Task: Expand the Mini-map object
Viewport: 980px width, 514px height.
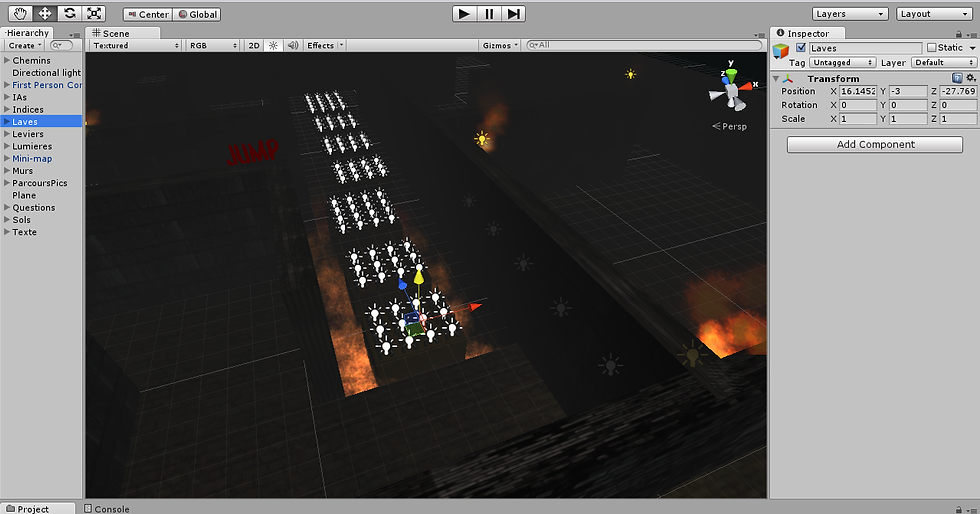Action: (7, 159)
